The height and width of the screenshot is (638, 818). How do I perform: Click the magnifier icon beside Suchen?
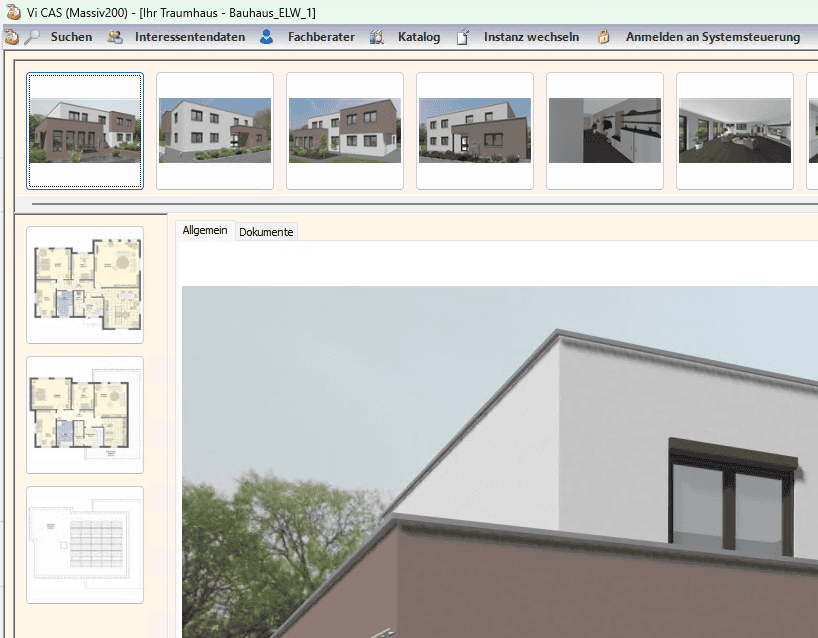tap(33, 37)
